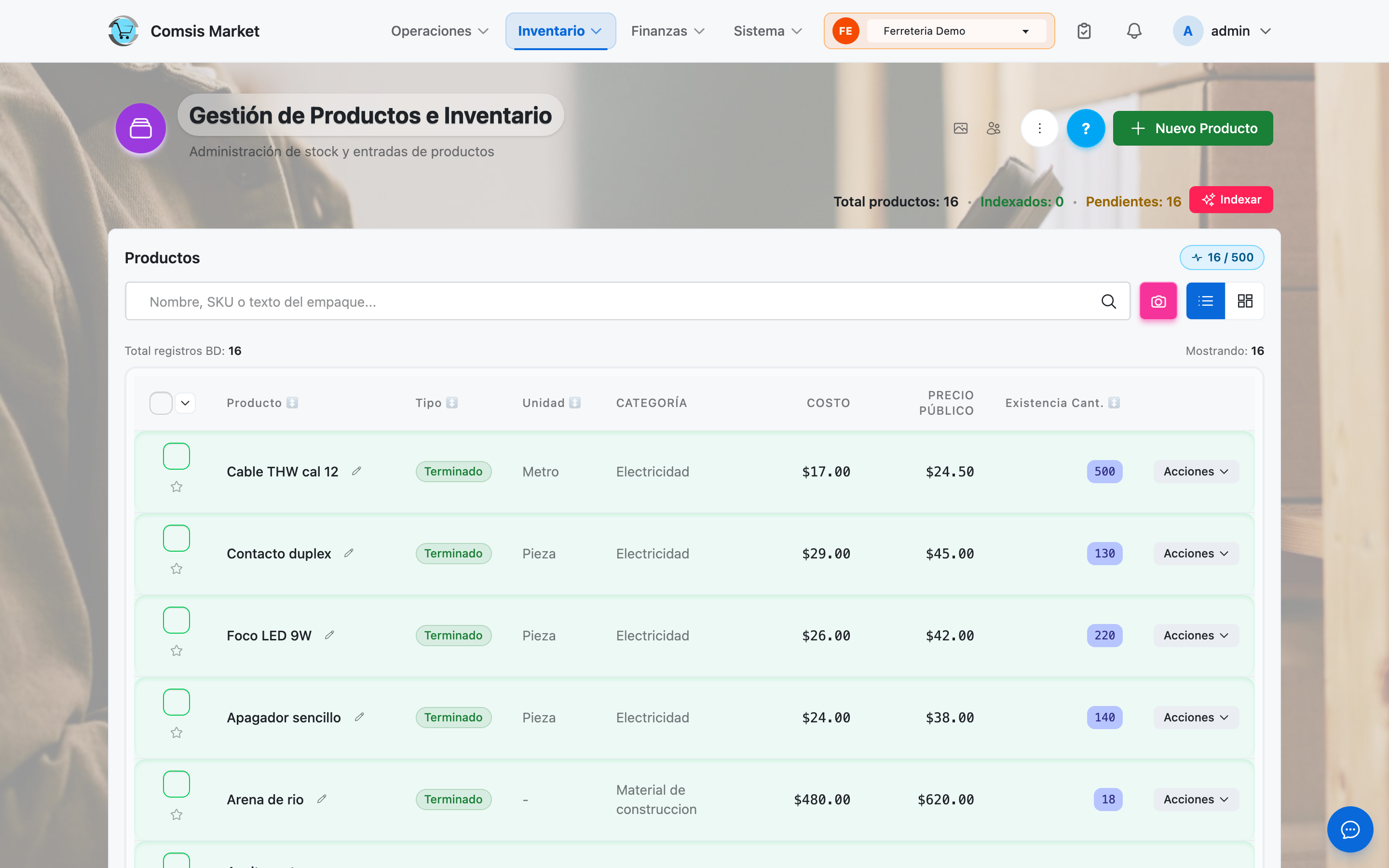Click the search magnifier icon
1389x868 pixels.
pos(1109,301)
